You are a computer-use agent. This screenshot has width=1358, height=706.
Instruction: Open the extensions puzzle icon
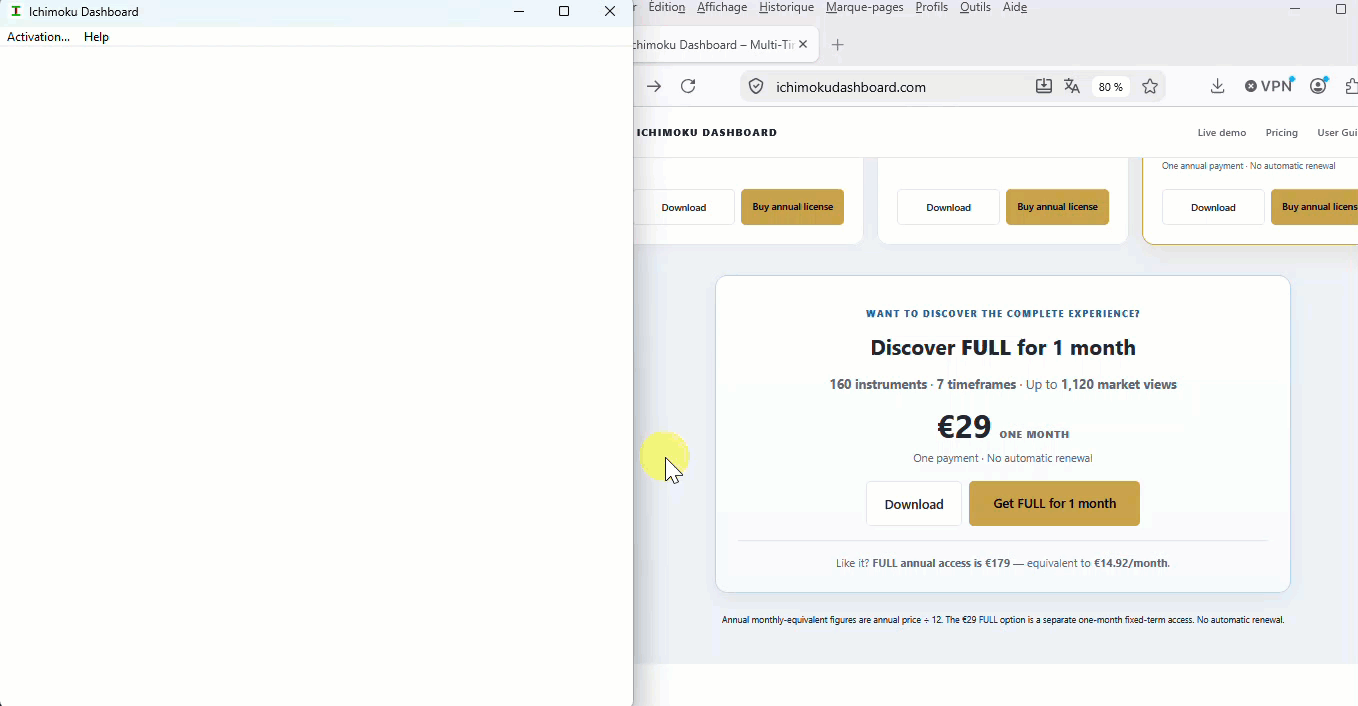pyautogui.click(x=1351, y=87)
